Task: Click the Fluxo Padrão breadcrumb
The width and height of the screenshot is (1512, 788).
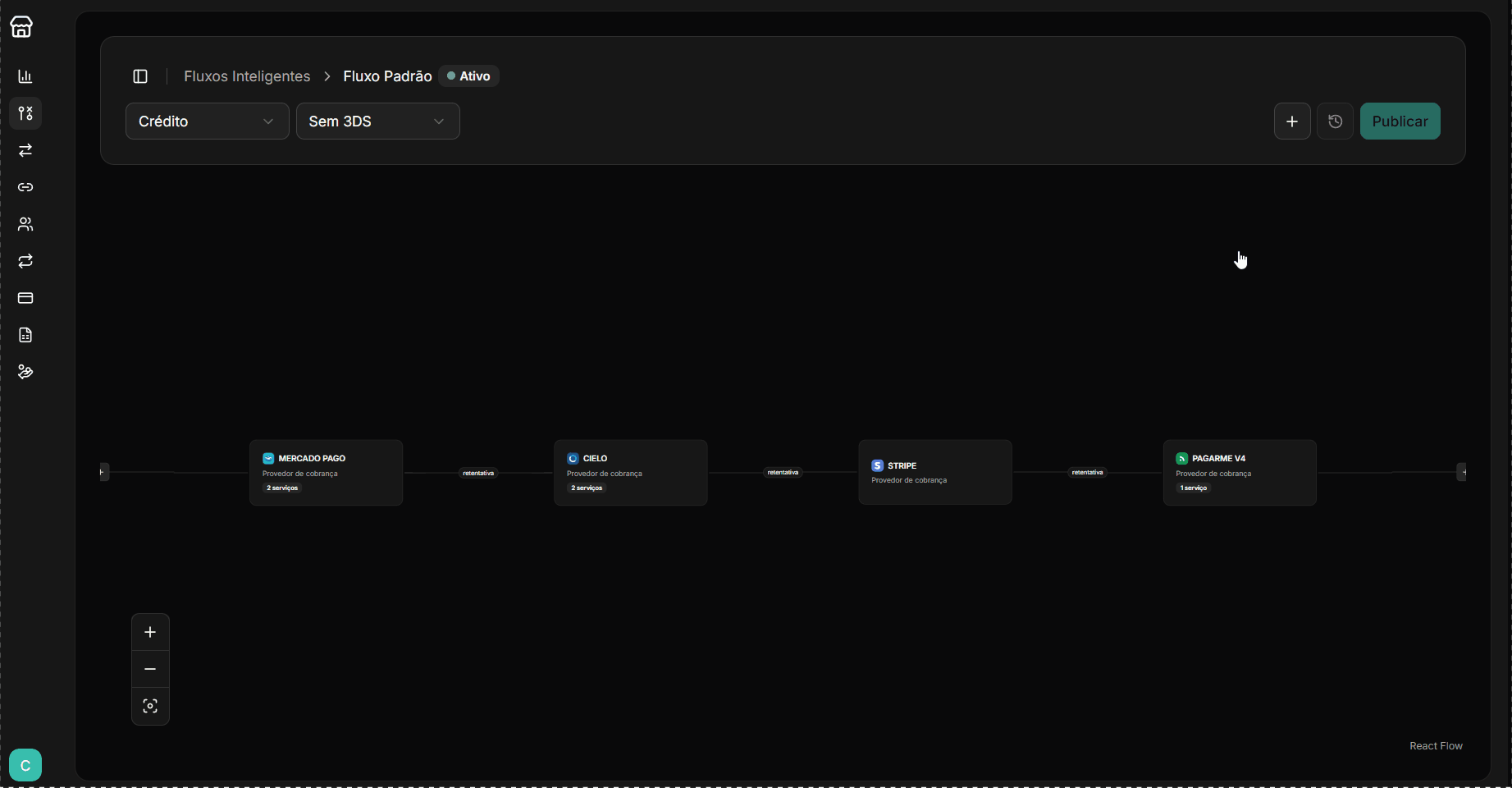Action: (x=387, y=76)
